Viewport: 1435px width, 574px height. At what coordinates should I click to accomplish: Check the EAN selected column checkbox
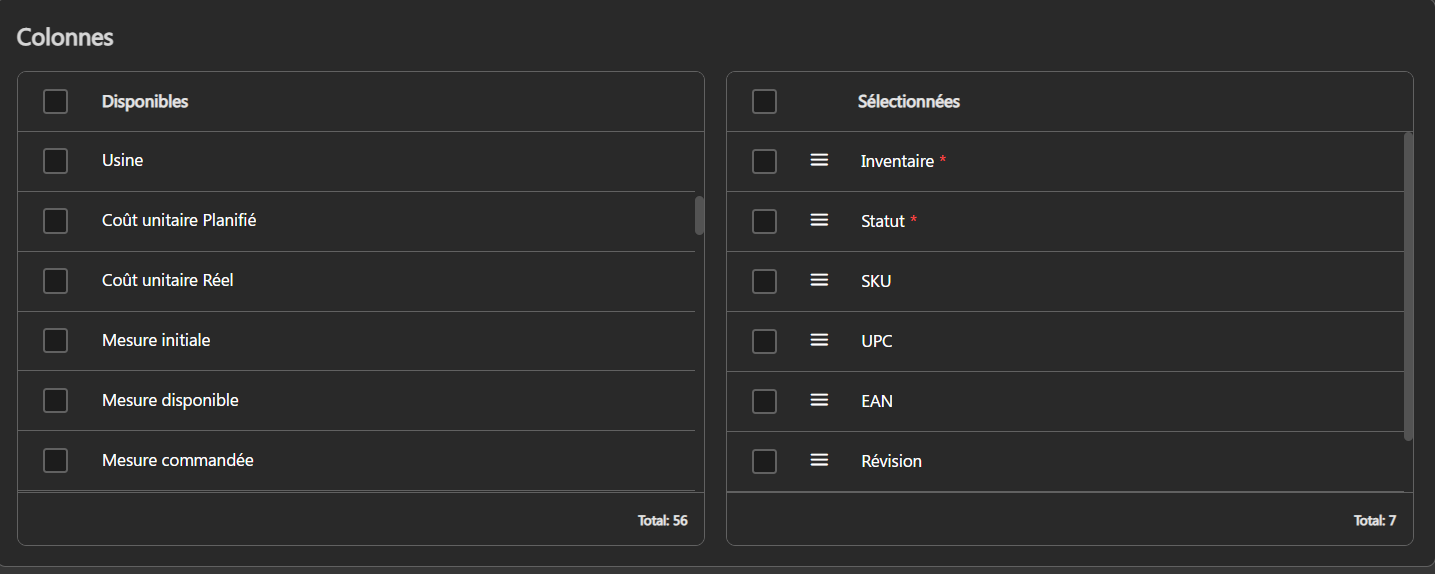764,401
